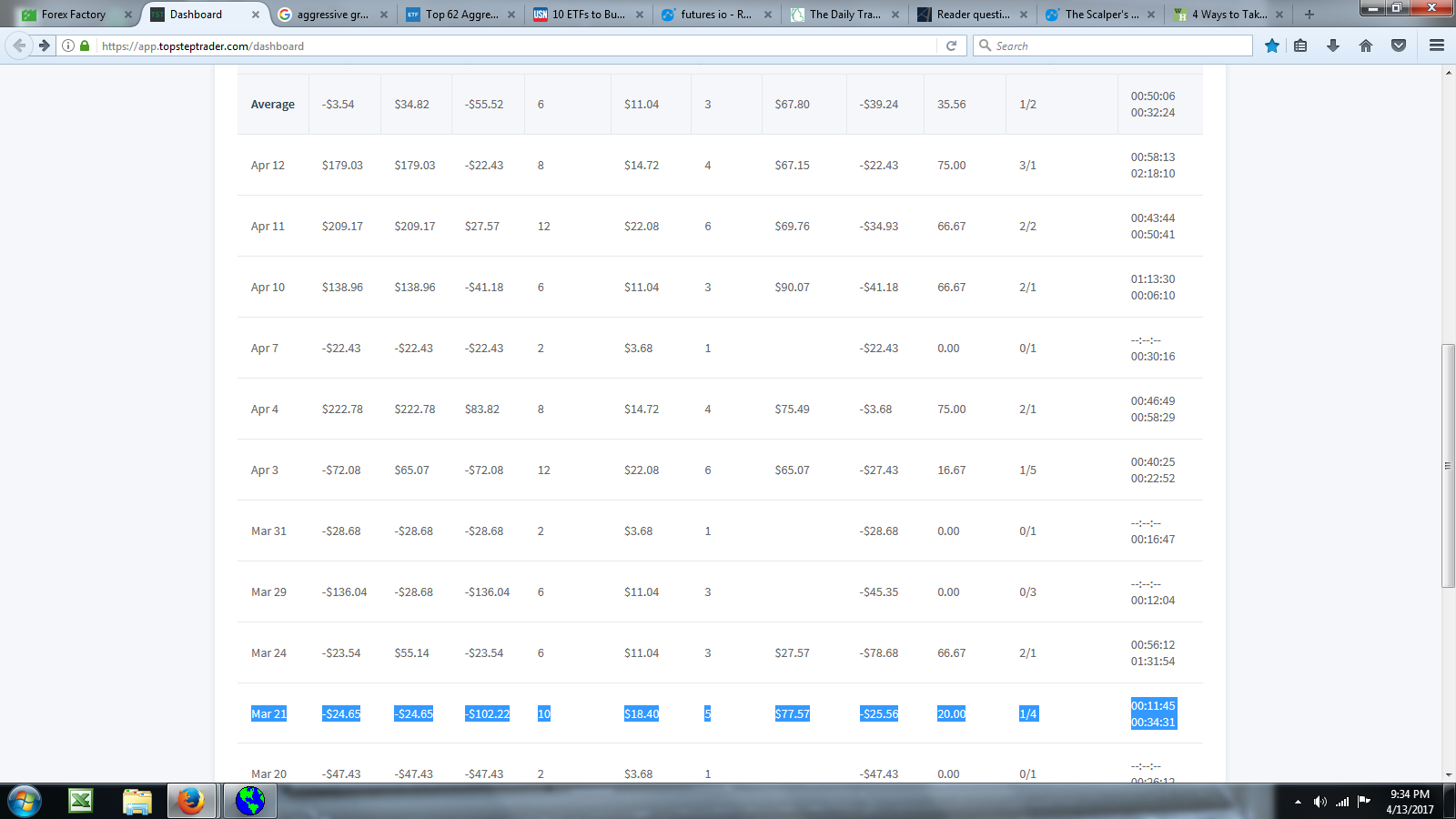Click the 00:16:47 time in Mar 31 row
The height and width of the screenshot is (819, 1456).
coord(1153,540)
